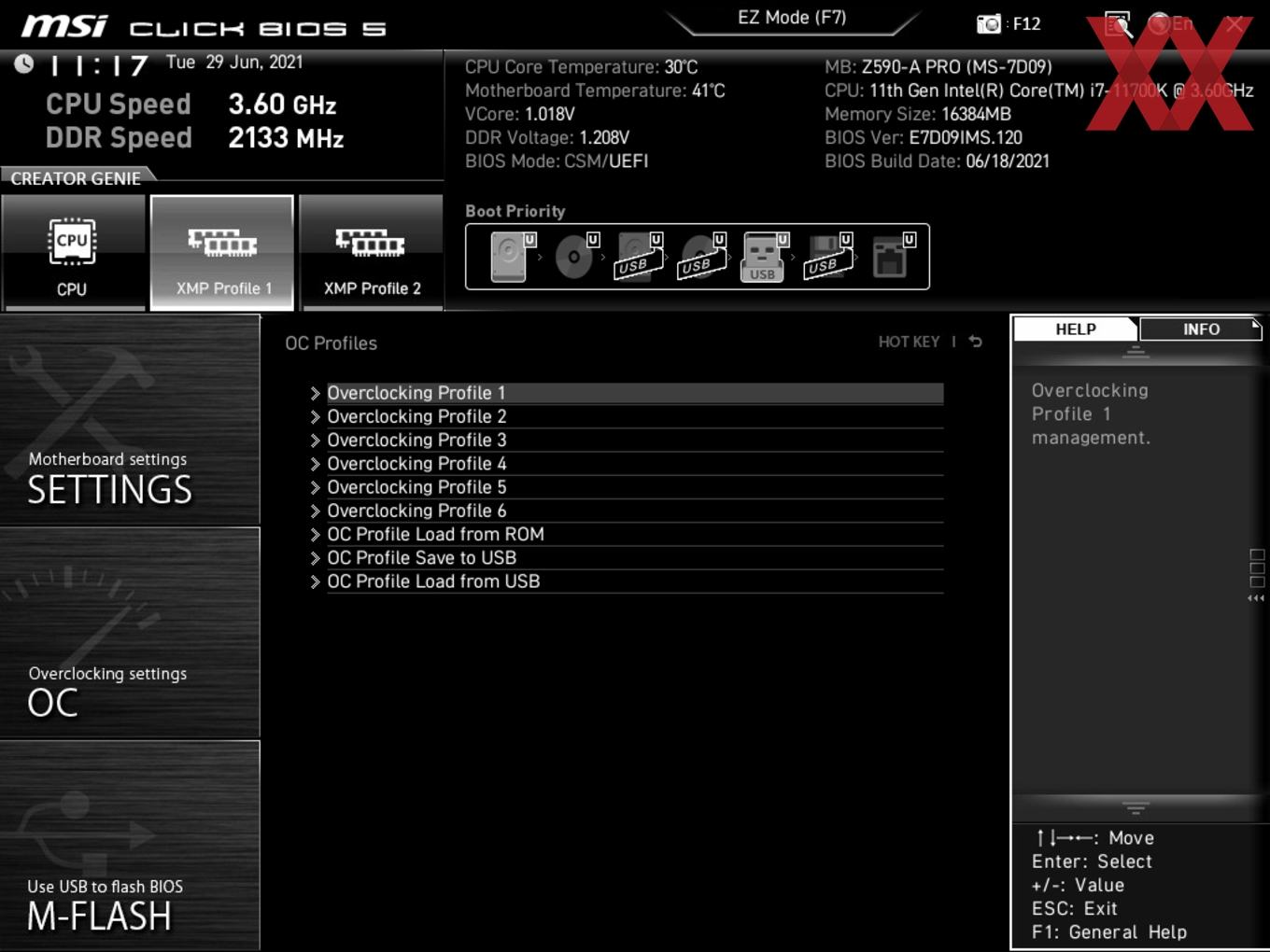Click the MSI Click BIOS 5 logo

(x=204, y=27)
